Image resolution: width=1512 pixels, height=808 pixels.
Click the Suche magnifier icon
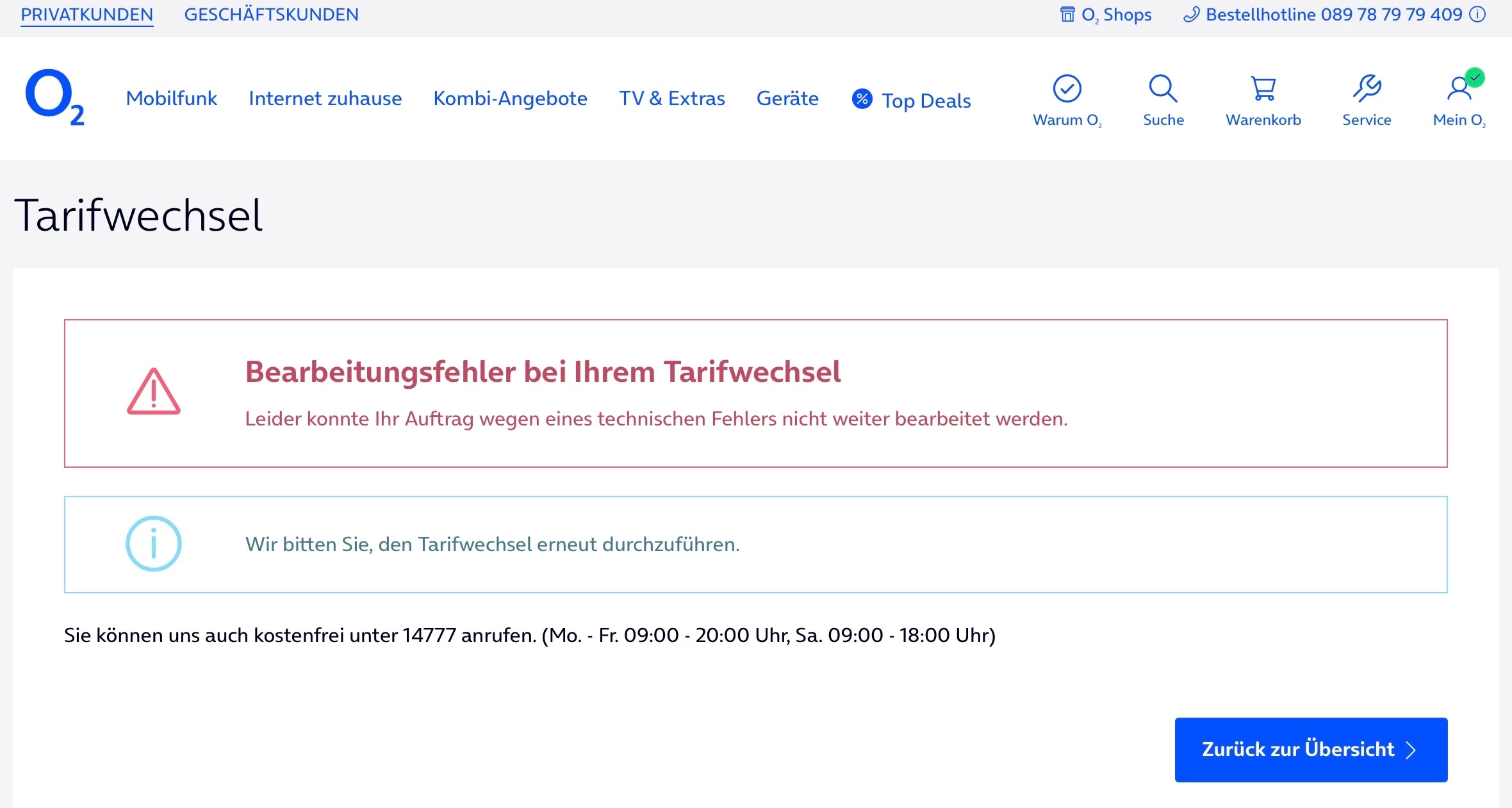(x=1163, y=89)
